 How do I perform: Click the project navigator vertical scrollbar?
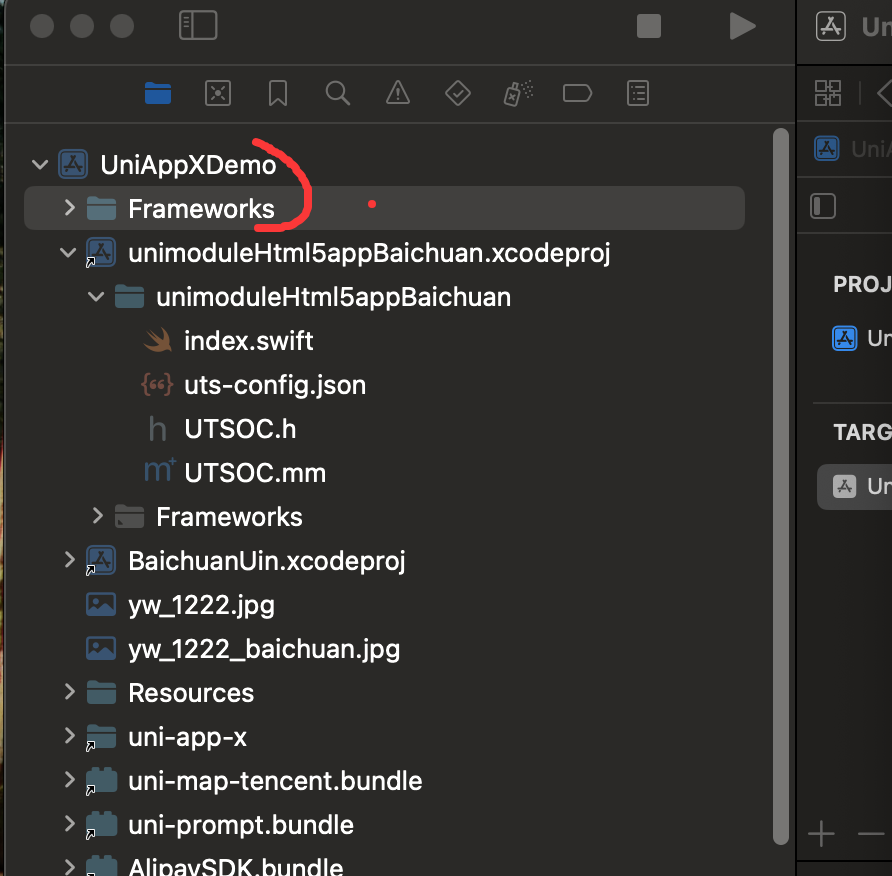pyautogui.click(x=780, y=486)
